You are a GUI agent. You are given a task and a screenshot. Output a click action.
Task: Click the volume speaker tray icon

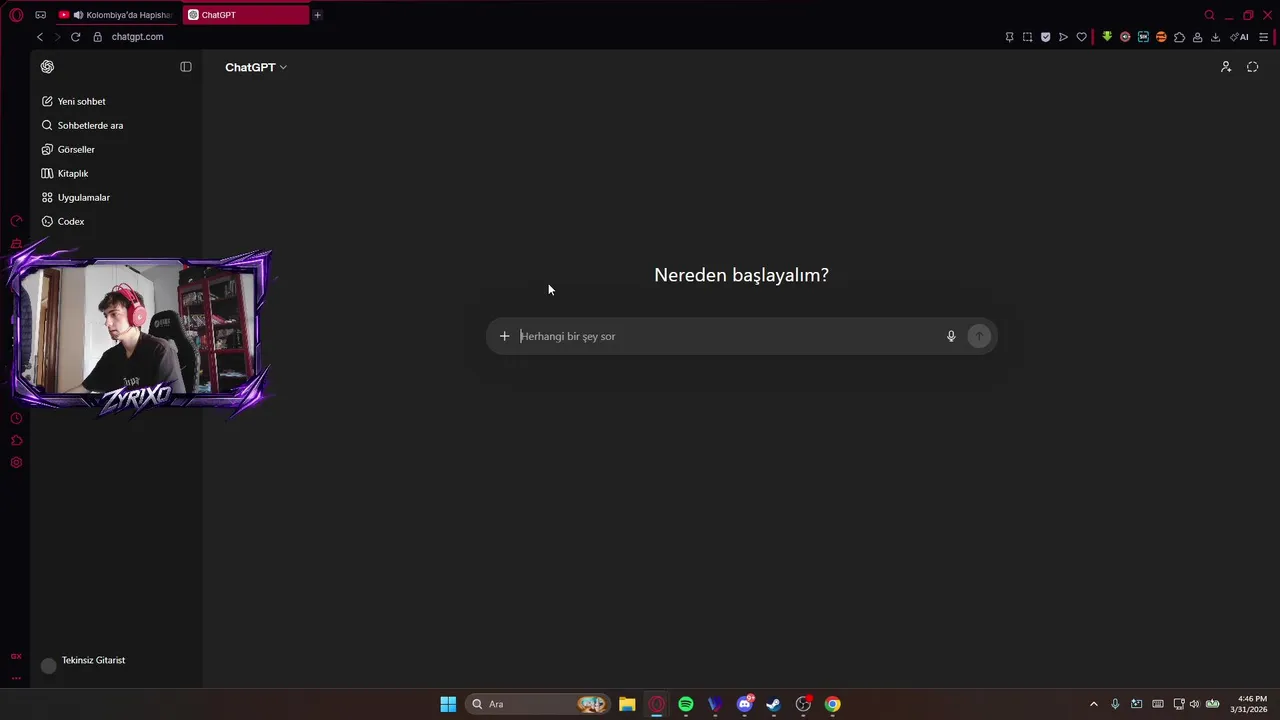[x=1194, y=704]
